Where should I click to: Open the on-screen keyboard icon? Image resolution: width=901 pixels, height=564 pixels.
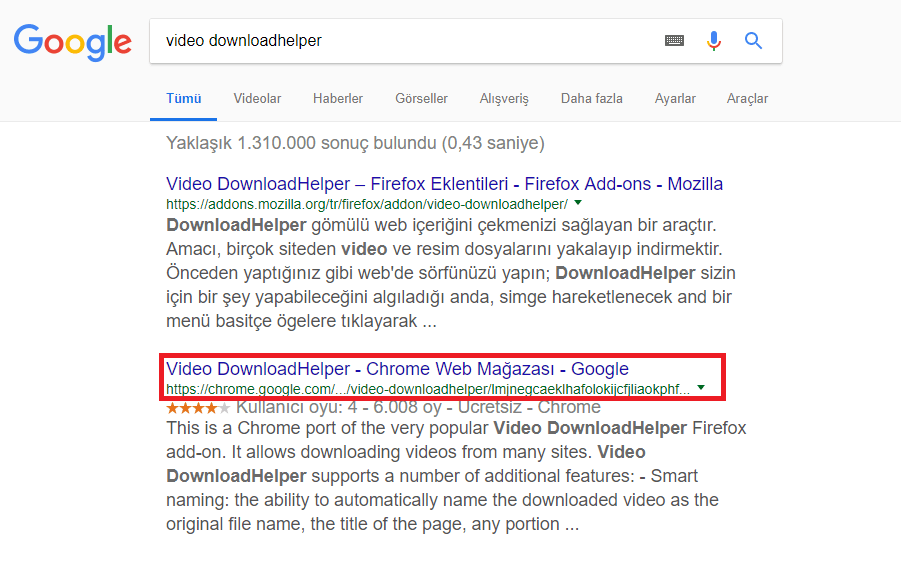[x=674, y=41]
